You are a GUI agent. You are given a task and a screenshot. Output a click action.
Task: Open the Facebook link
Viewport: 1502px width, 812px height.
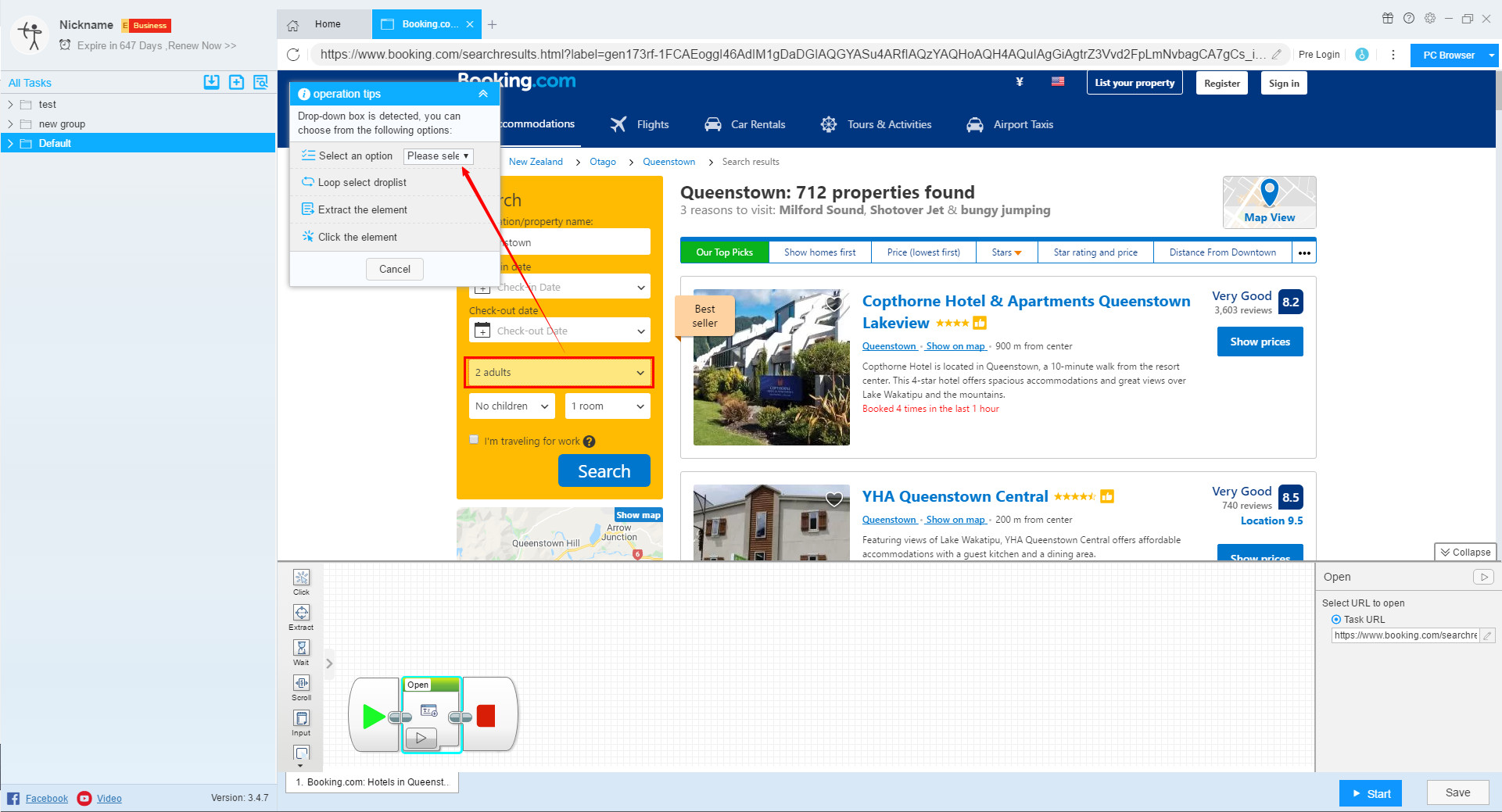tap(46, 798)
